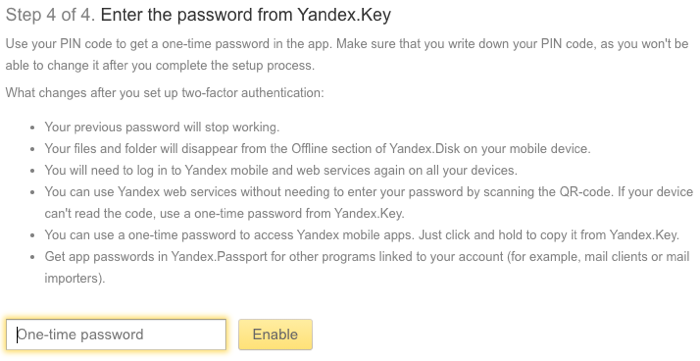Click the phrase "two-factor authentication"
This screenshot has width=700, height=361.
pyautogui.click(x=251, y=93)
